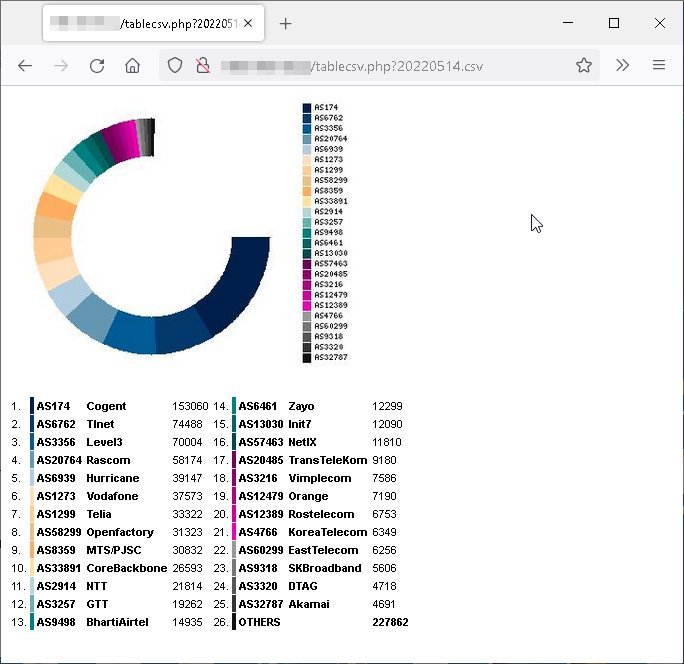The height and width of the screenshot is (664, 684).
Task: Click NetIX in row 16
Action: click(302, 442)
